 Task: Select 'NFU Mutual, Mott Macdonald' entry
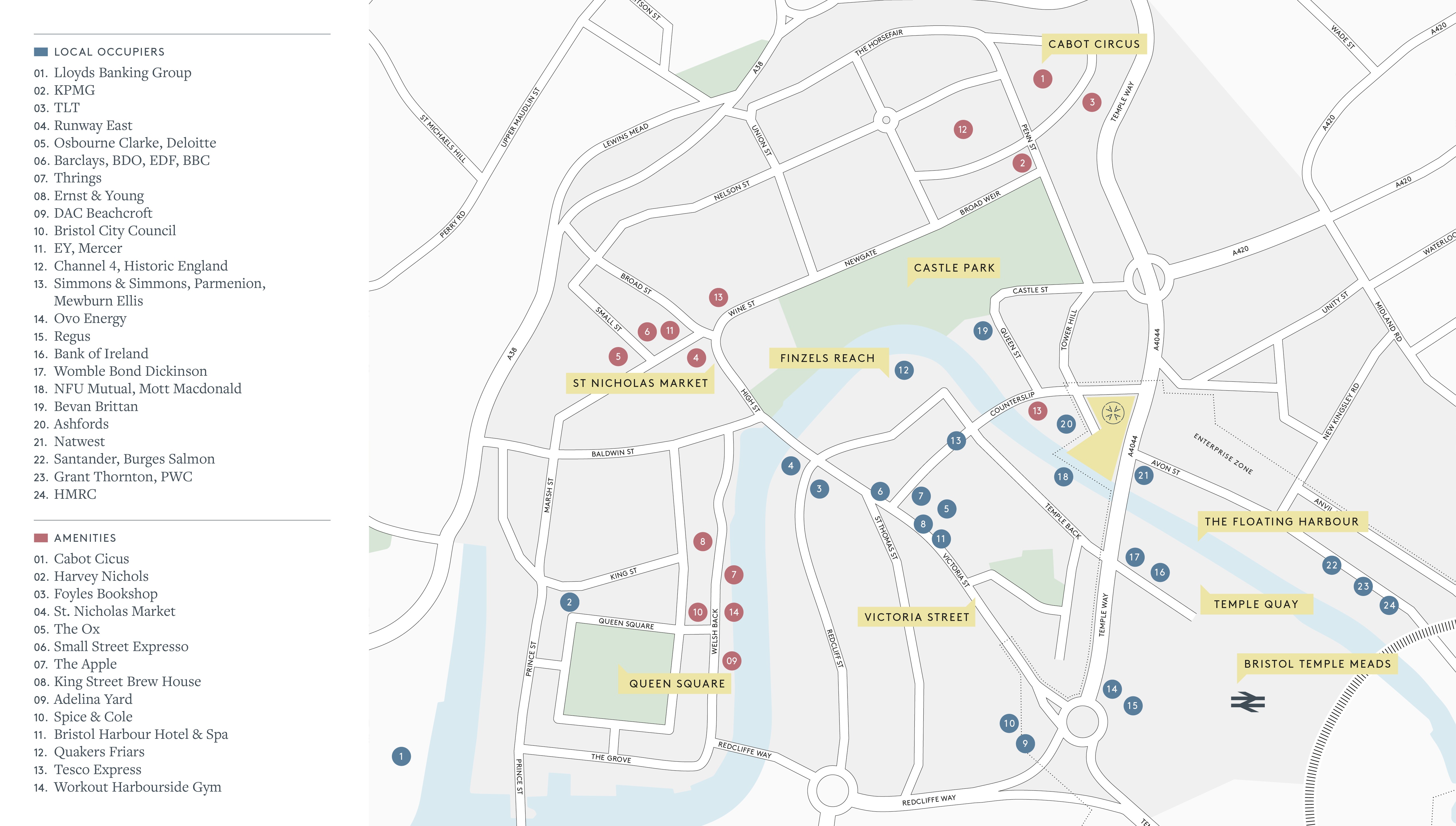[x=147, y=389]
